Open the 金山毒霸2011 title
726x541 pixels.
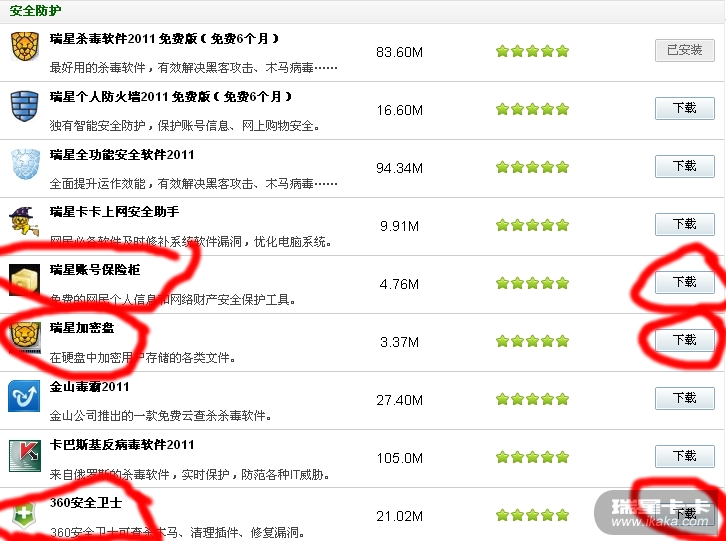click(89, 387)
